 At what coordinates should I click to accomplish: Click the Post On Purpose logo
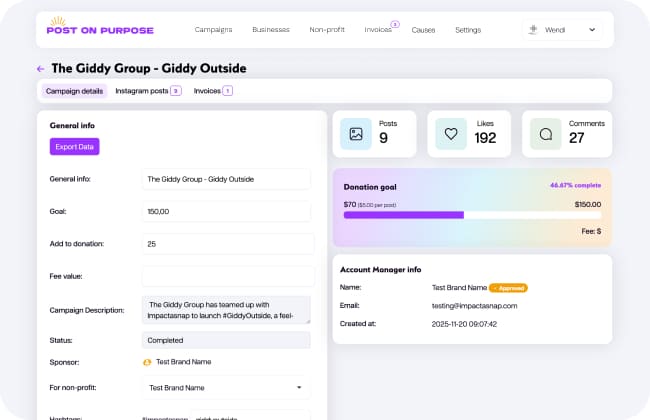point(100,27)
